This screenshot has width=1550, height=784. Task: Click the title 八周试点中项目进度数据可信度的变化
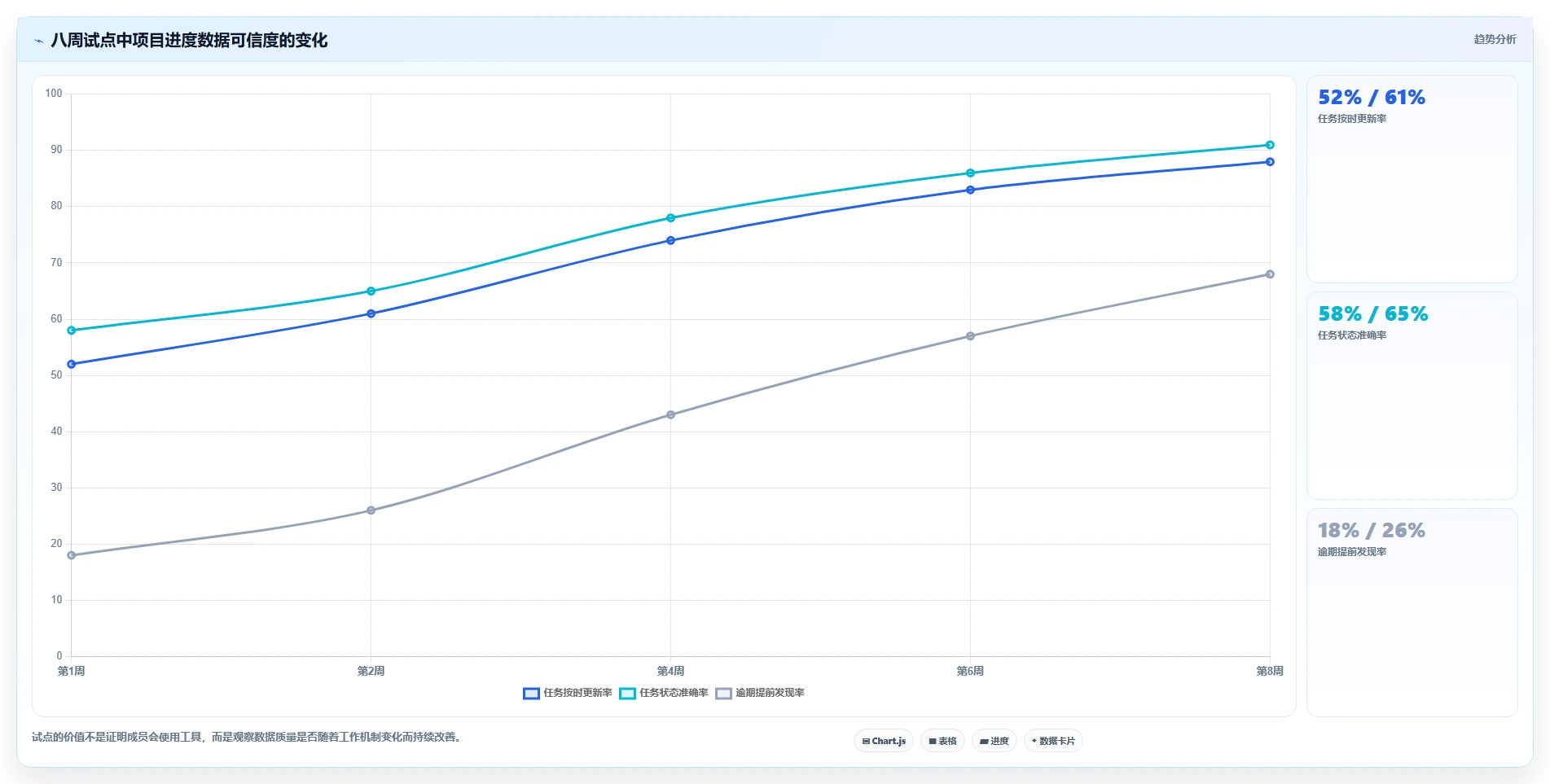(189, 40)
